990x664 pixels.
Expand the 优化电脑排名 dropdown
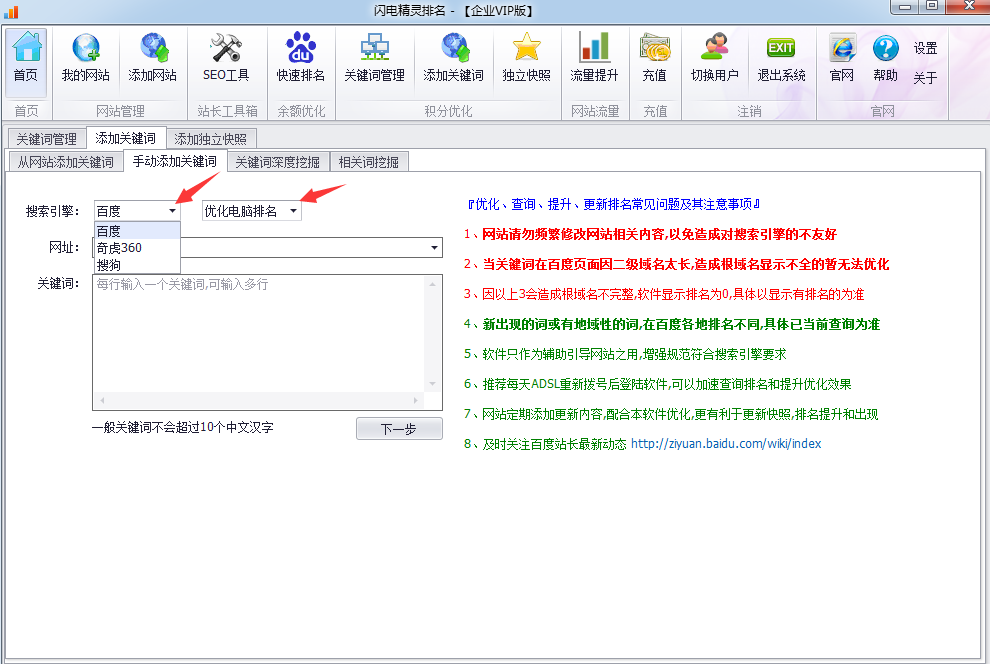(x=293, y=211)
